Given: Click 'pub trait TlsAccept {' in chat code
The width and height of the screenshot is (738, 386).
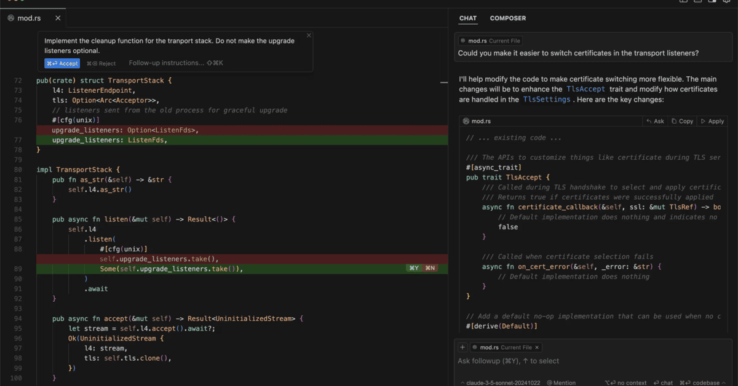Looking at the screenshot, I should click(x=508, y=177).
